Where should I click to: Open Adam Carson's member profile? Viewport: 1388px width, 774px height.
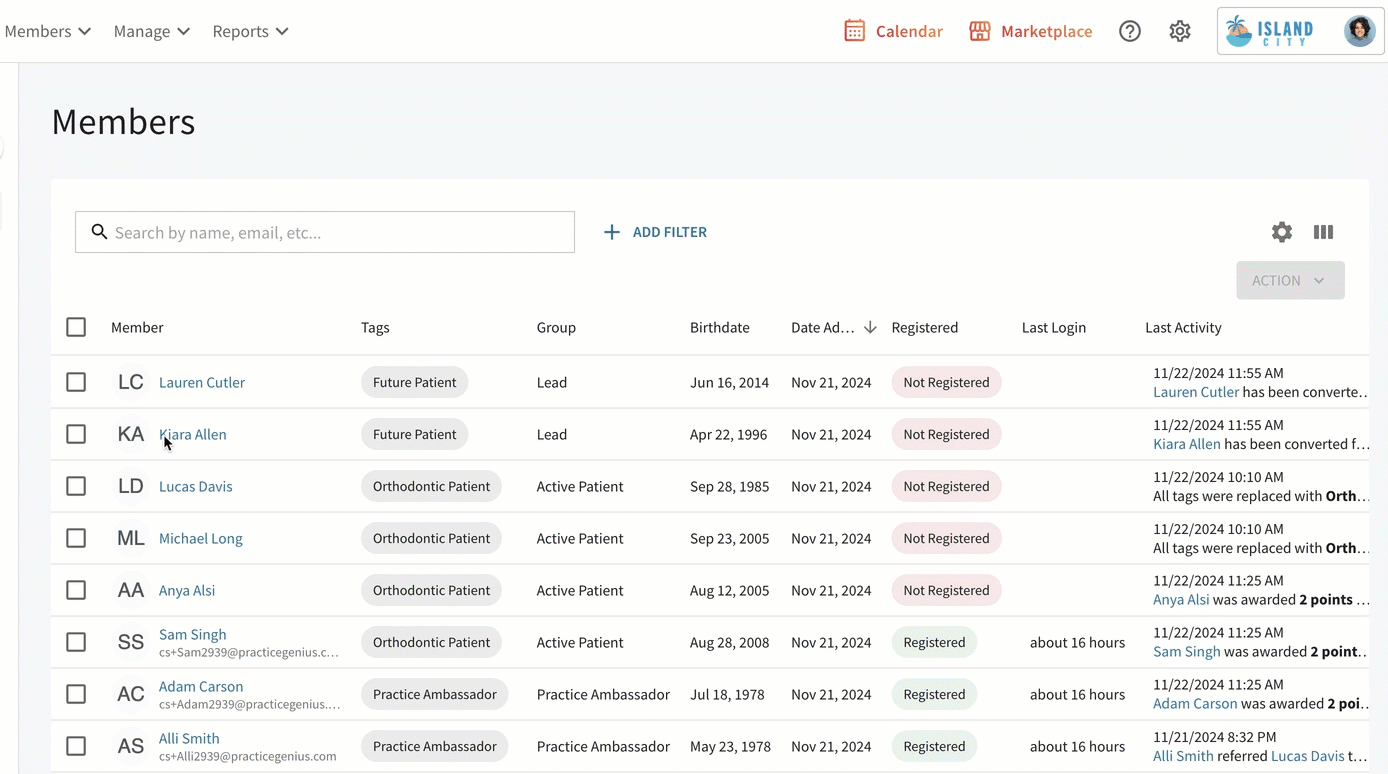(201, 686)
